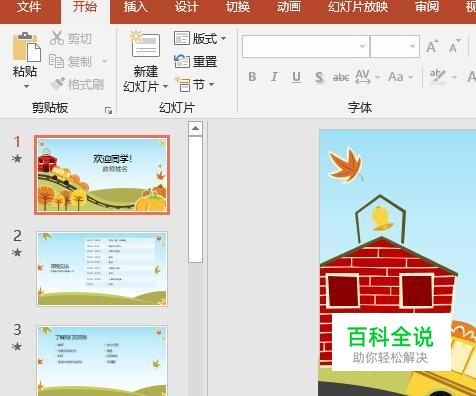Image resolution: width=476 pixels, height=396 pixels.
Task: Click the Cut (剪切) scissors button
Action: click(x=70, y=38)
